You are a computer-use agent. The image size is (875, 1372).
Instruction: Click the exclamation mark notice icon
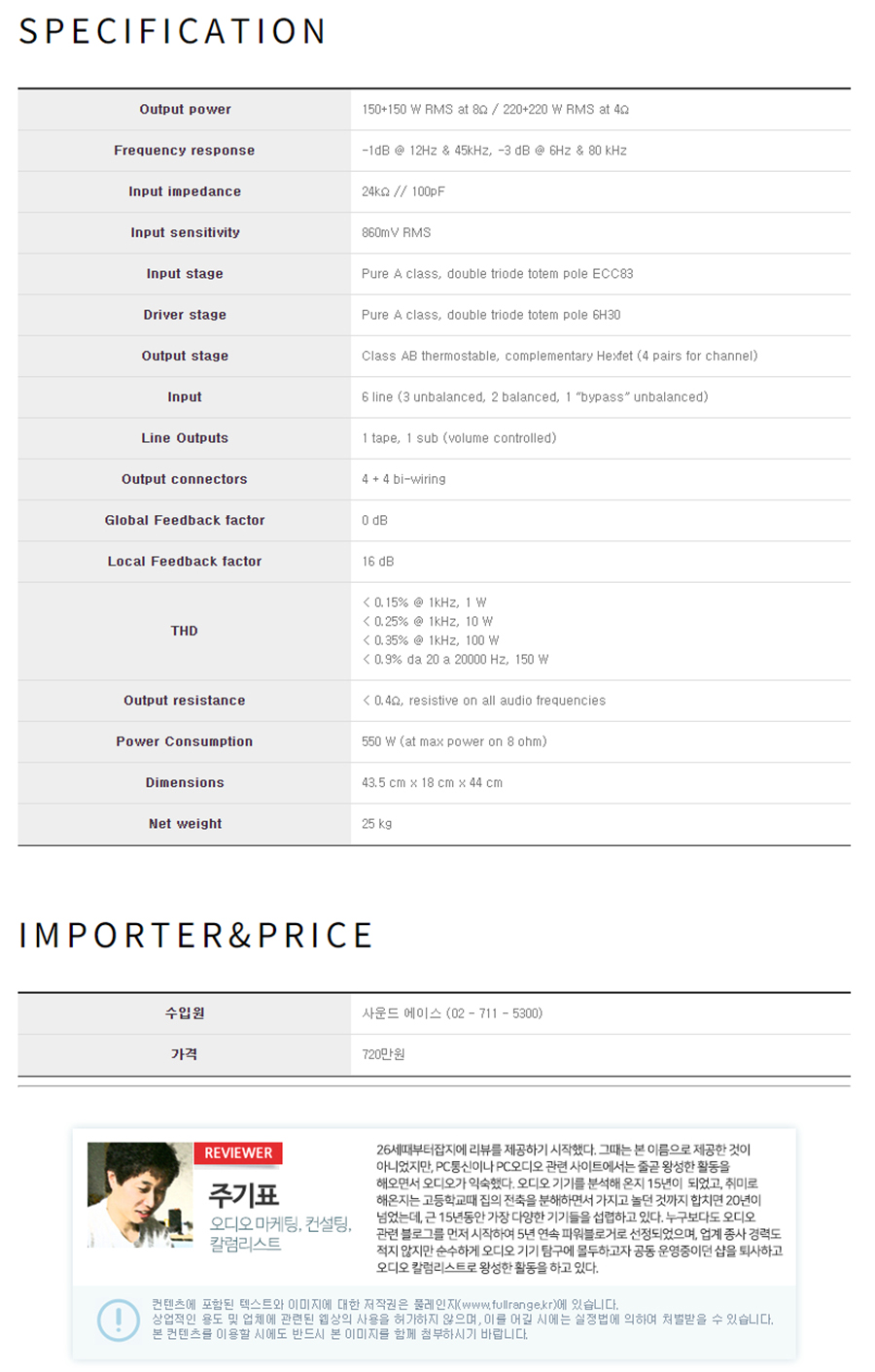click(119, 1319)
